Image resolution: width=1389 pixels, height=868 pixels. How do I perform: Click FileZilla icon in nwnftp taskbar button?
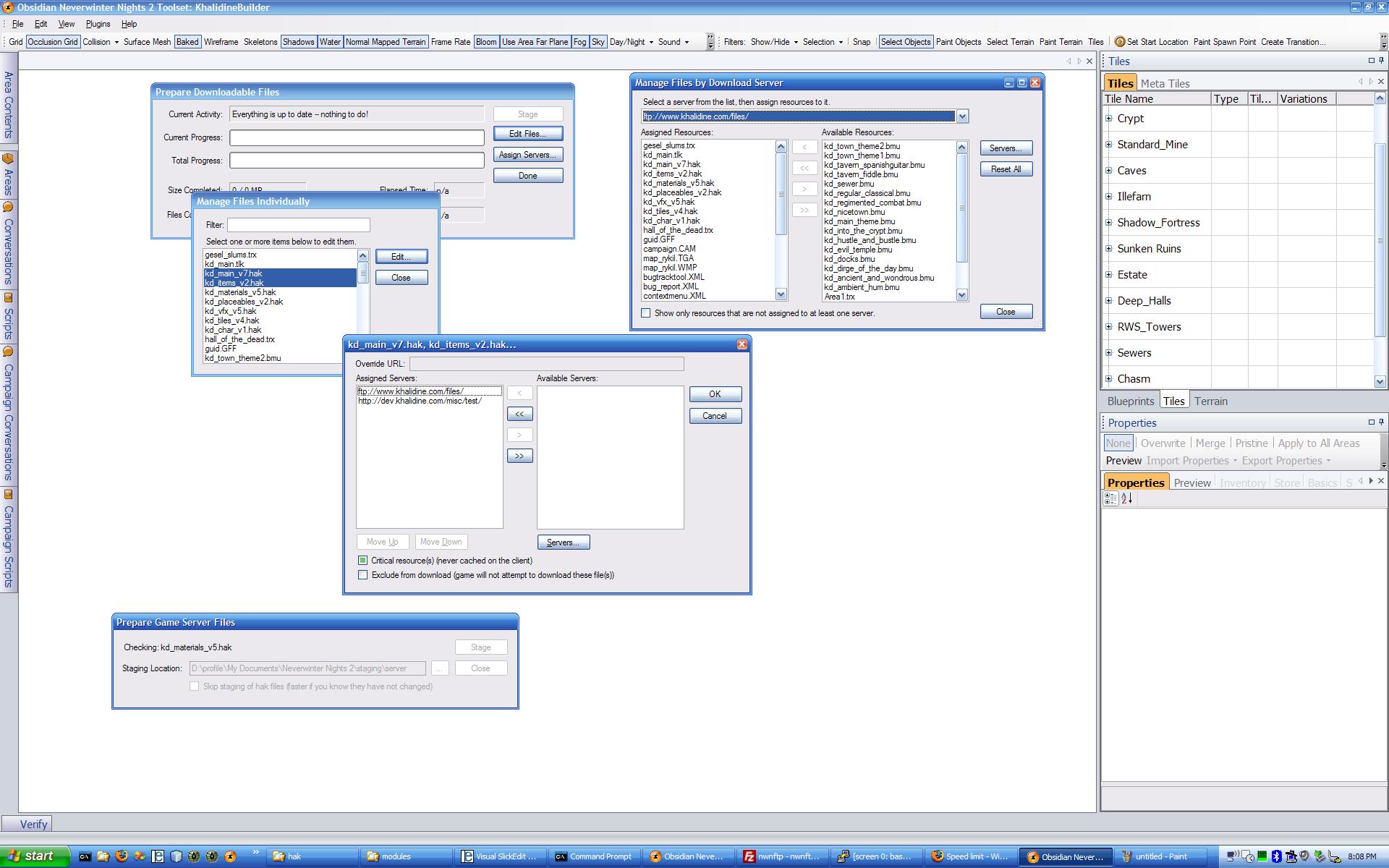point(749,856)
